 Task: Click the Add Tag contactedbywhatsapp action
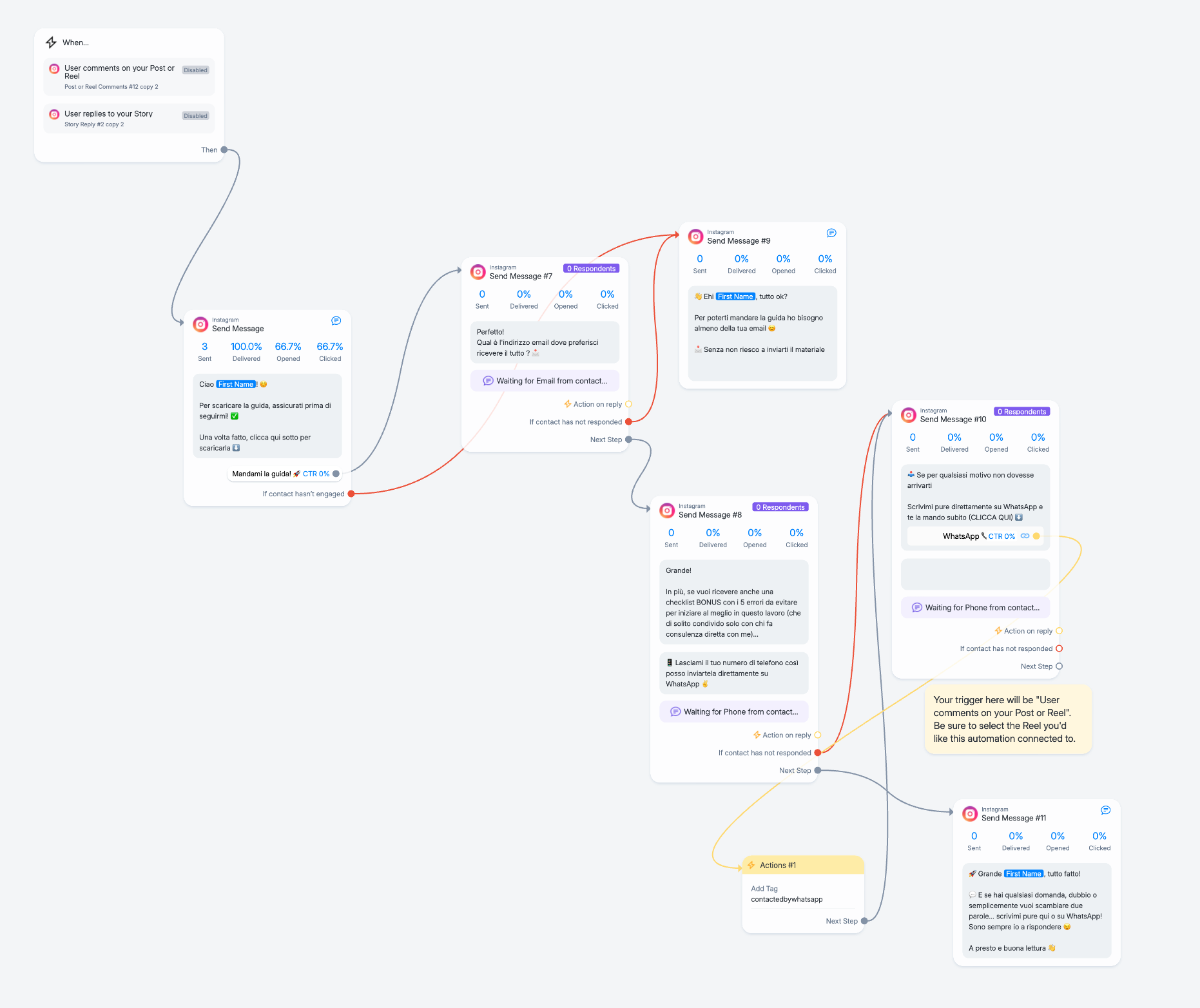pyautogui.click(x=803, y=894)
